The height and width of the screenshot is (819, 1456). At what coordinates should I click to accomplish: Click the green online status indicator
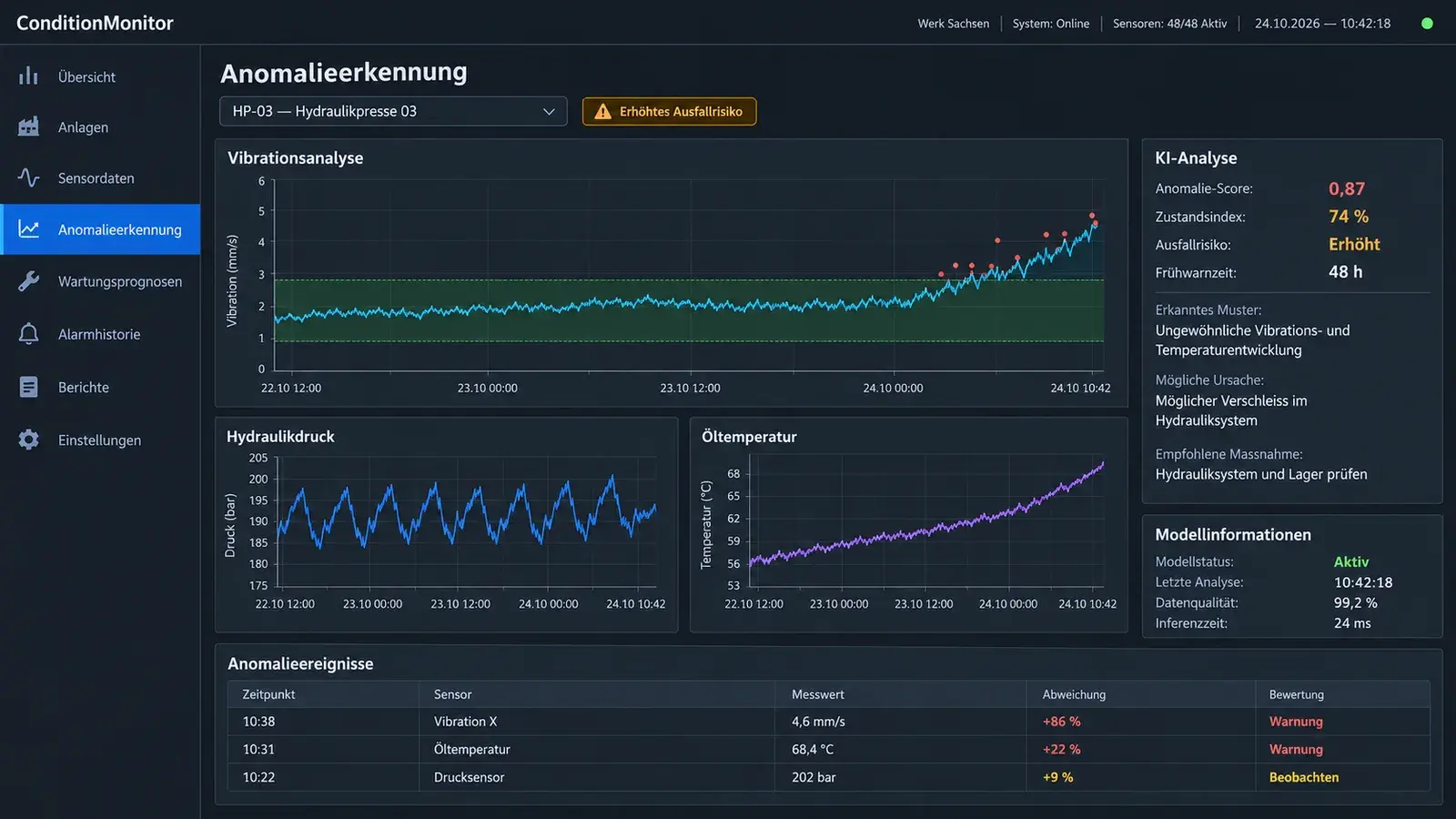click(1427, 24)
